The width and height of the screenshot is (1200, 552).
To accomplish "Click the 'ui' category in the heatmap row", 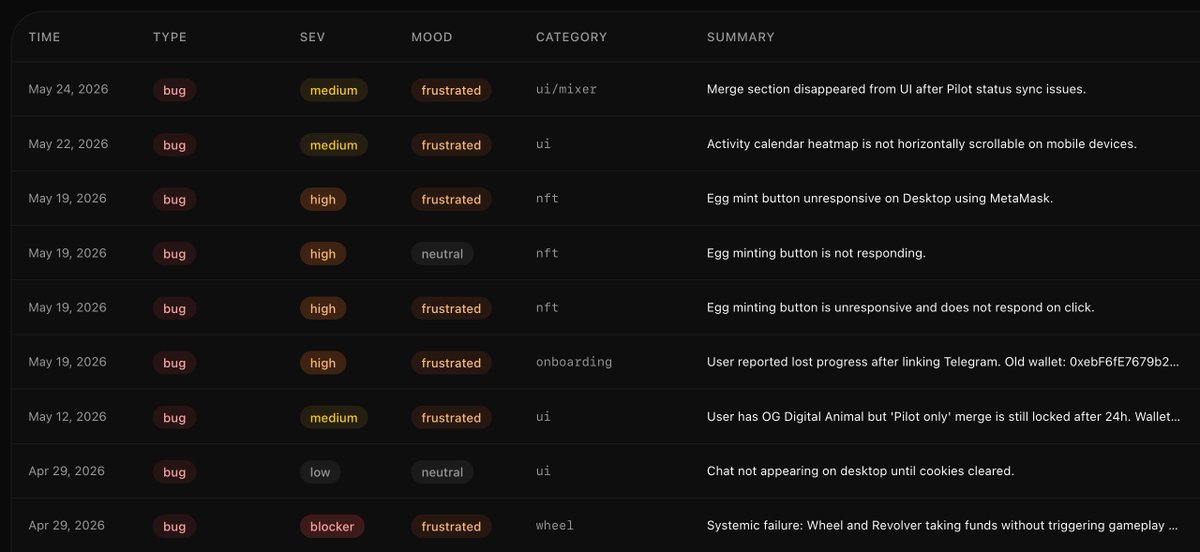I will [543, 144].
